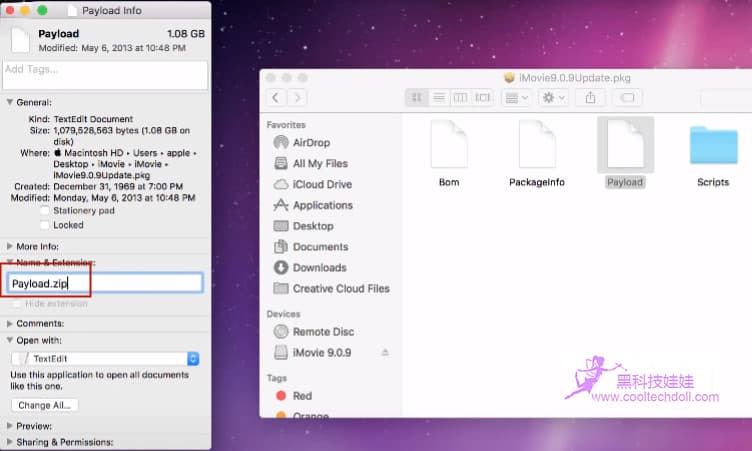Switch Finder to Cover Flow view
The height and width of the screenshot is (451, 752).
tap(482, 98)
